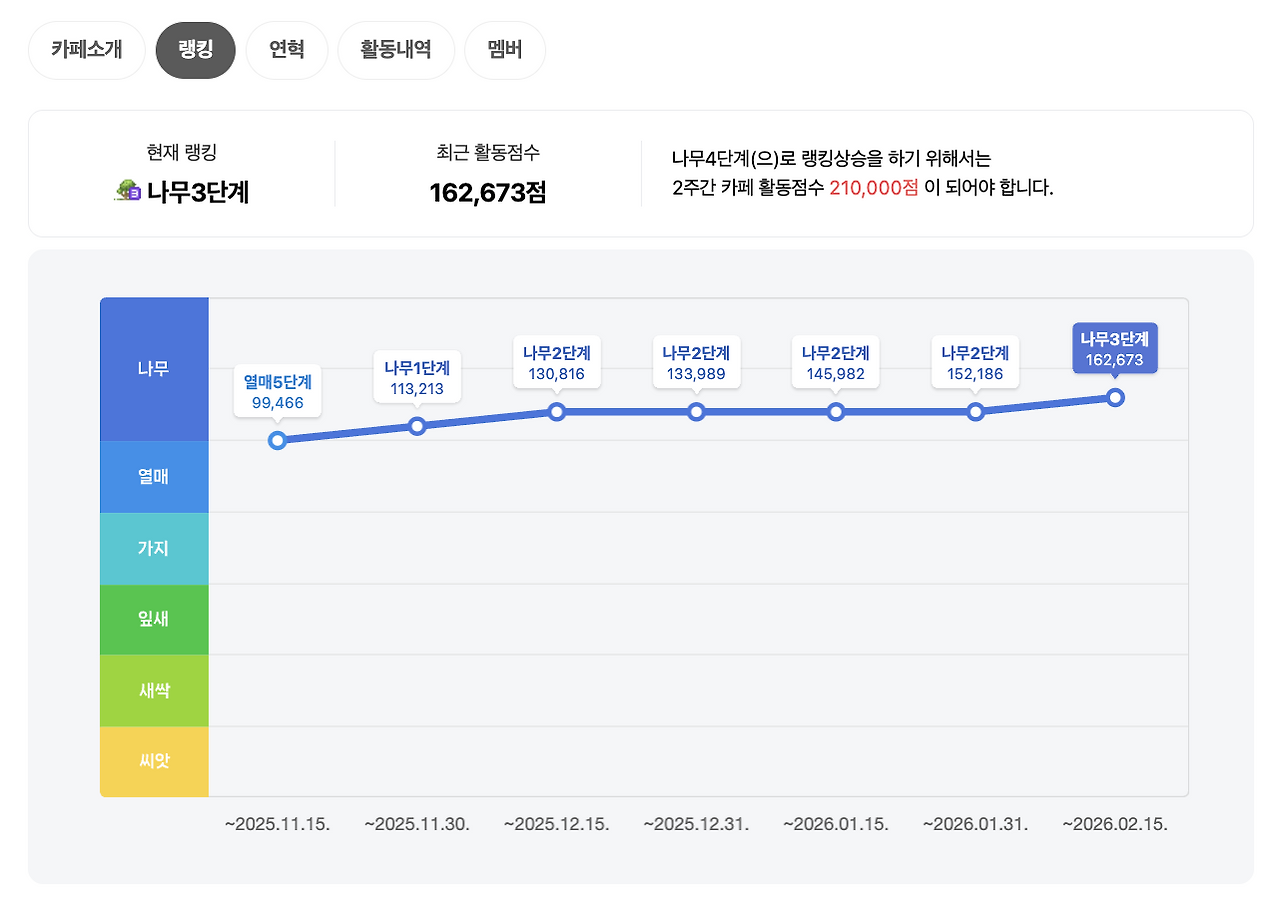This screenshot has height=900, width=1280.
Task: Click the ~2026.02.15 date label
Action: (x=1115, y=825)
